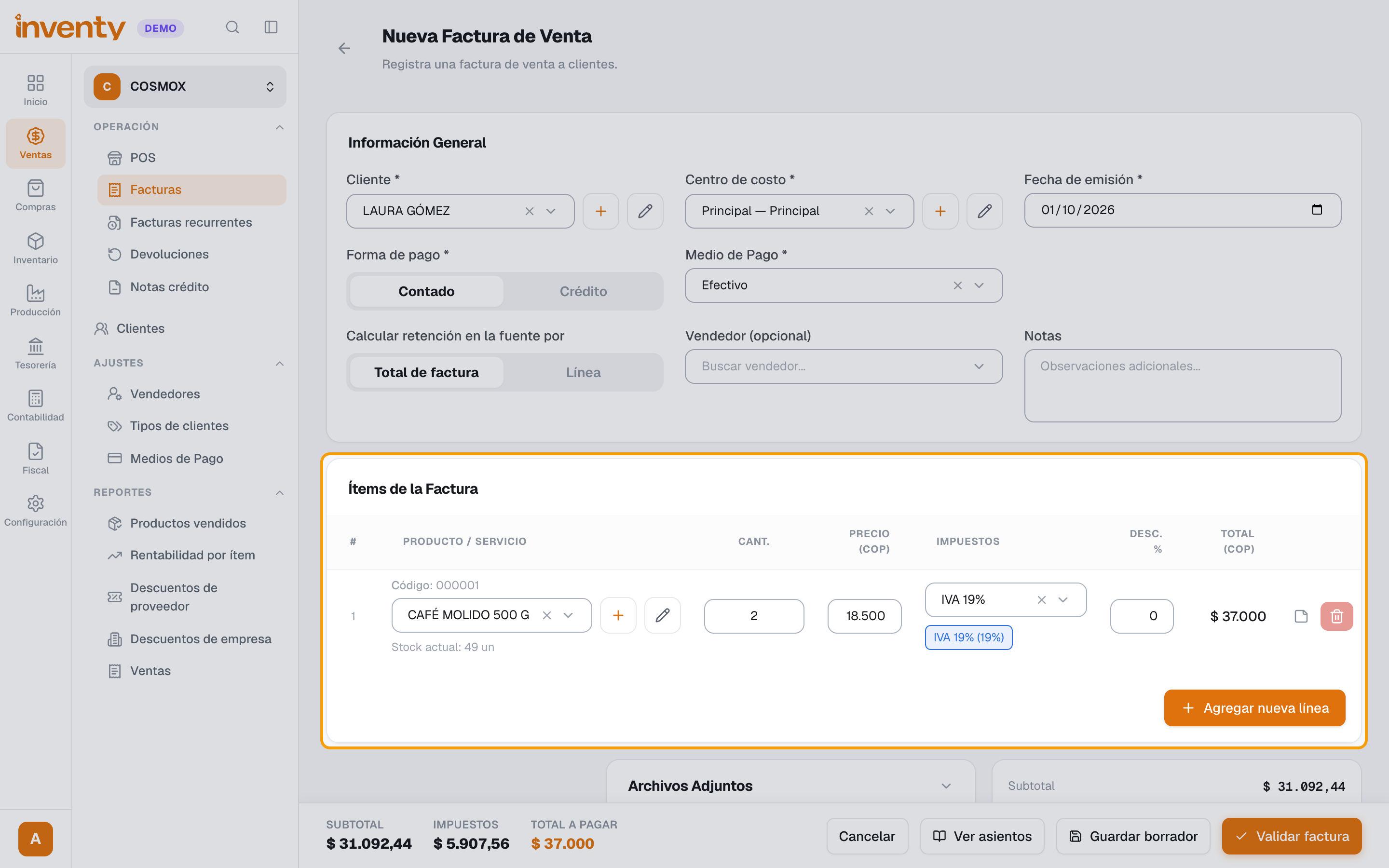
Task: Click the Cantidad field showing 2
Action: pos(754,616)
